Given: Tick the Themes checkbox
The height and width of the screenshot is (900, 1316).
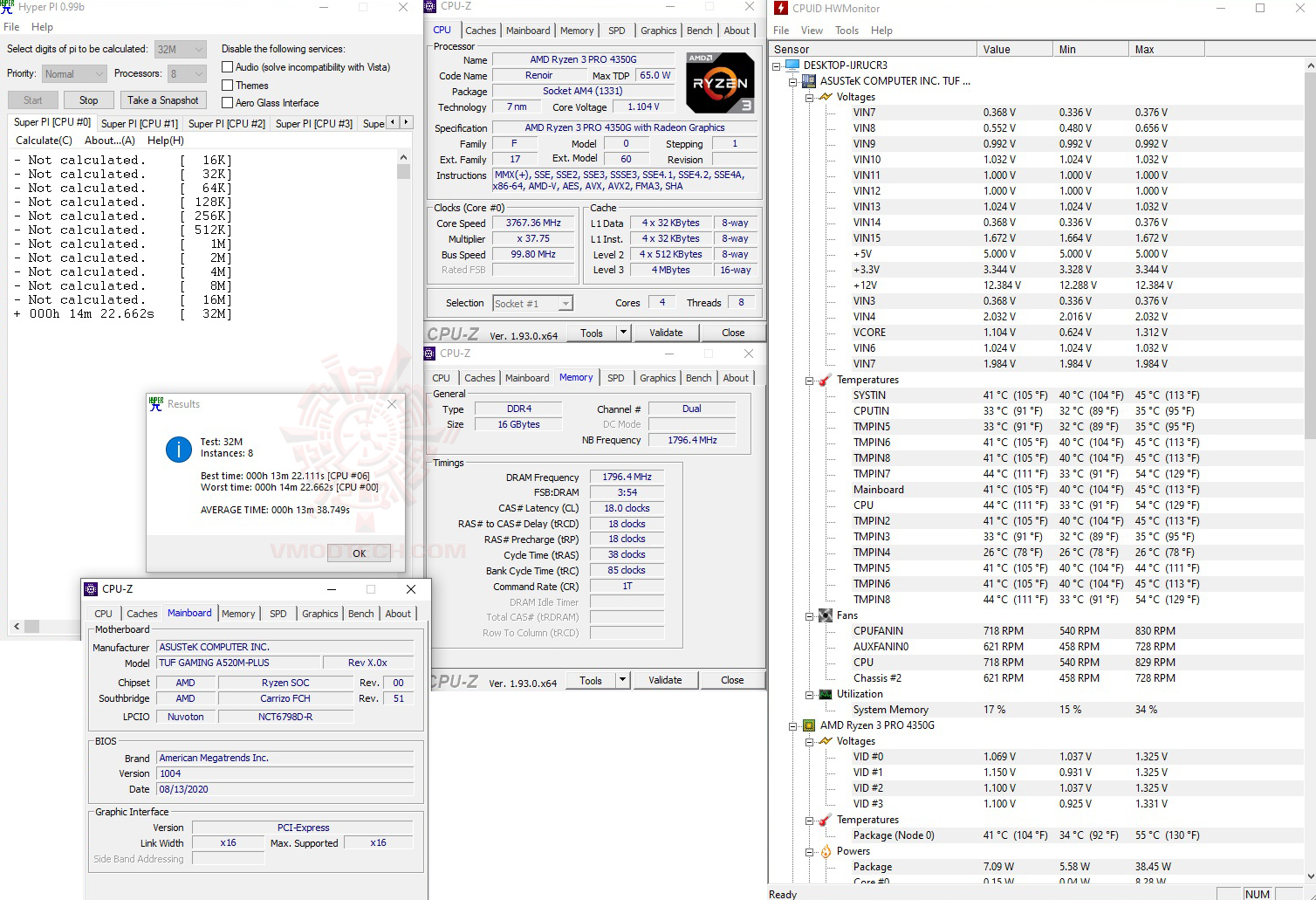Looking at the screenshot, I should (x=227, y=85).
